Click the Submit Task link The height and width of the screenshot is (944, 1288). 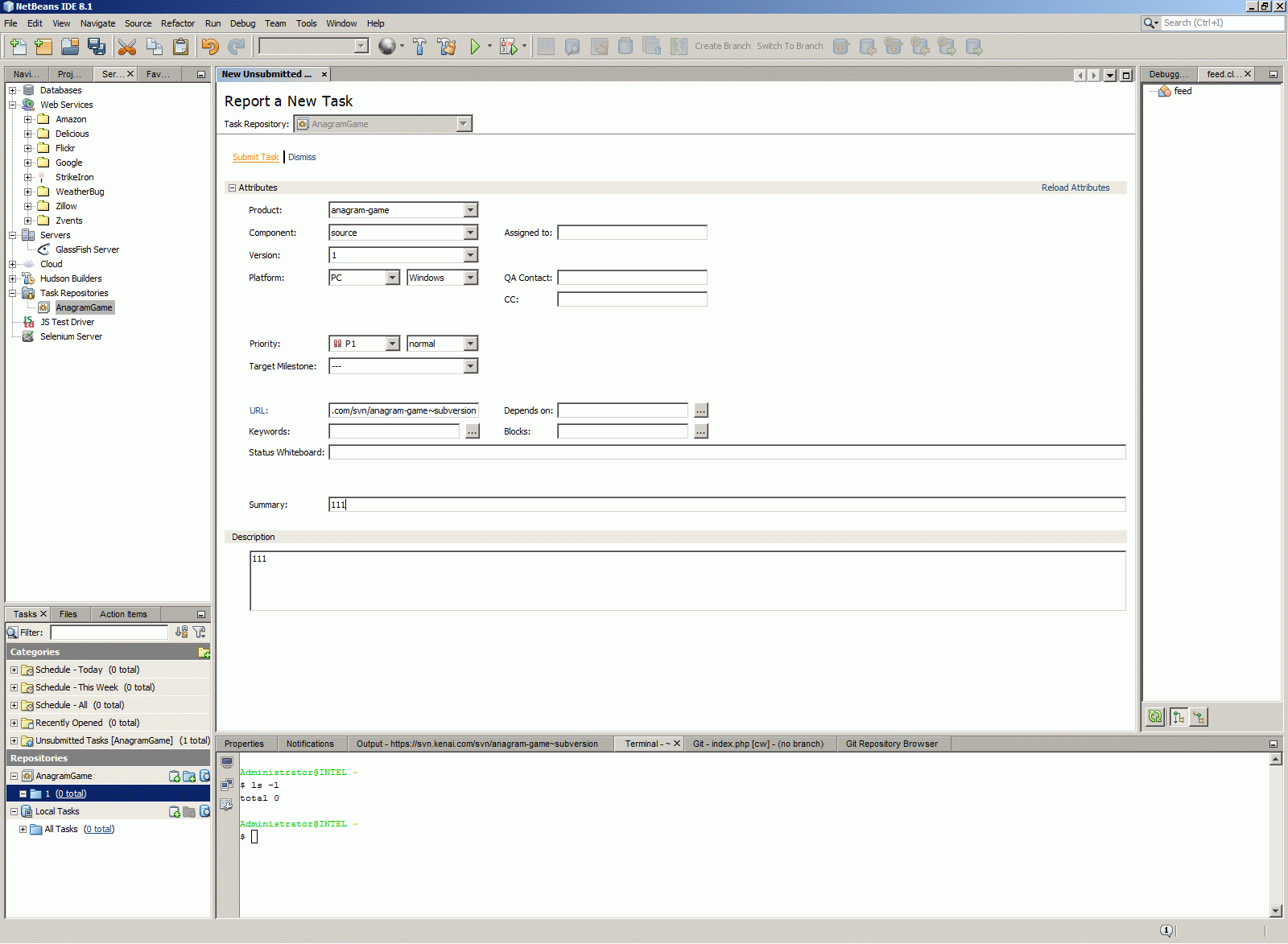click(256, 158)
